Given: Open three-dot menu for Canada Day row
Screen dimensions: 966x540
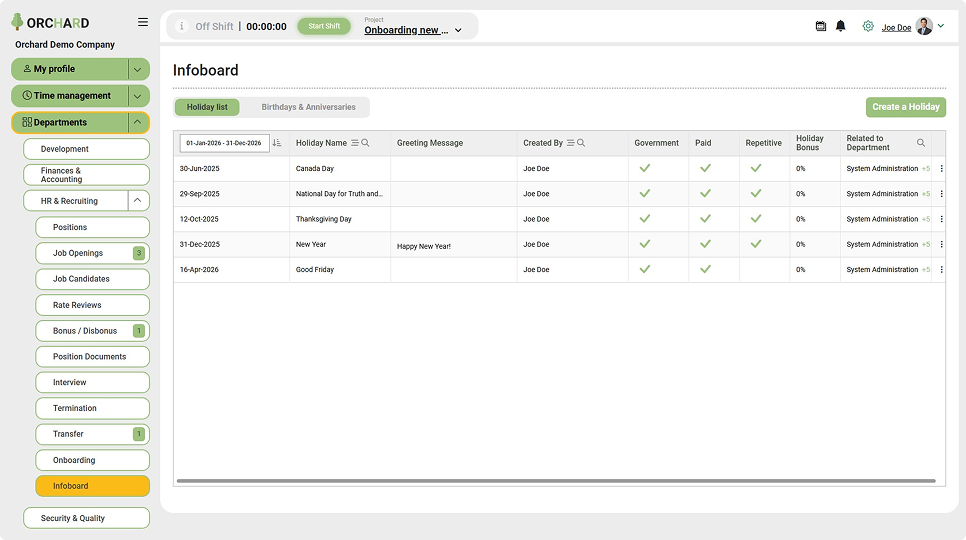Looking at the screenshot, I should point(941,168).
